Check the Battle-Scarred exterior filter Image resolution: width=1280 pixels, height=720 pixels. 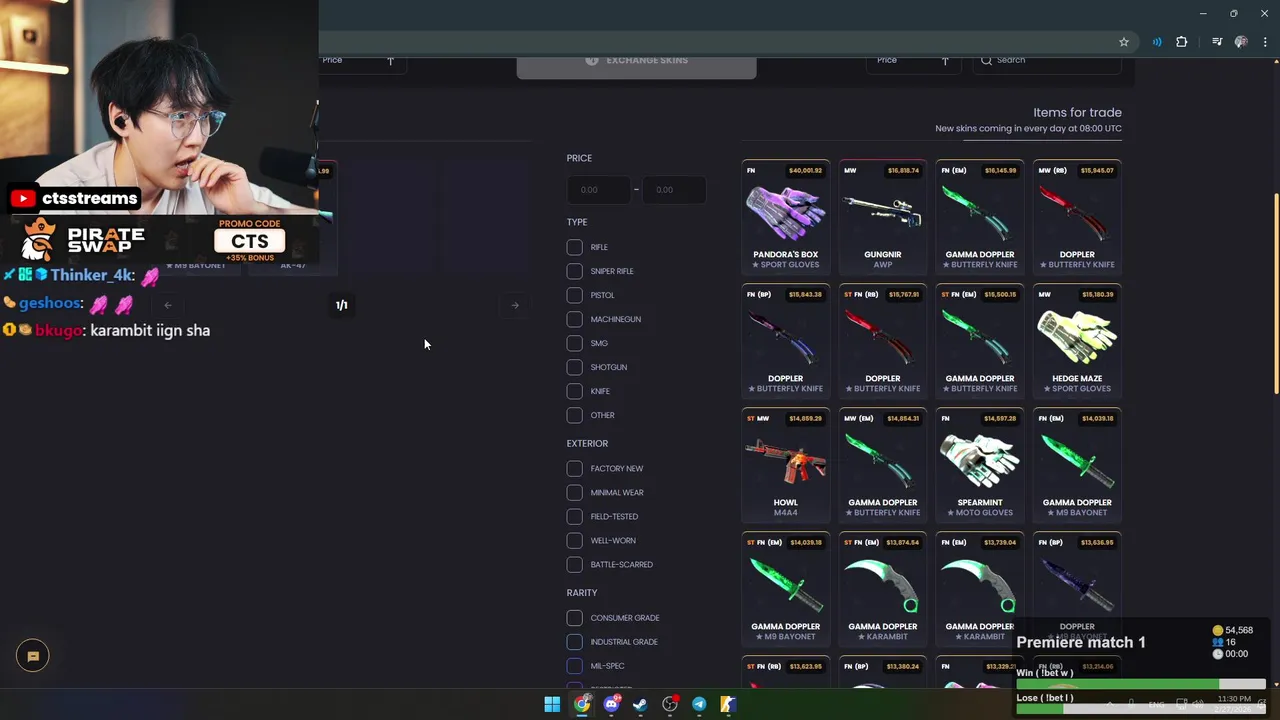574,564
